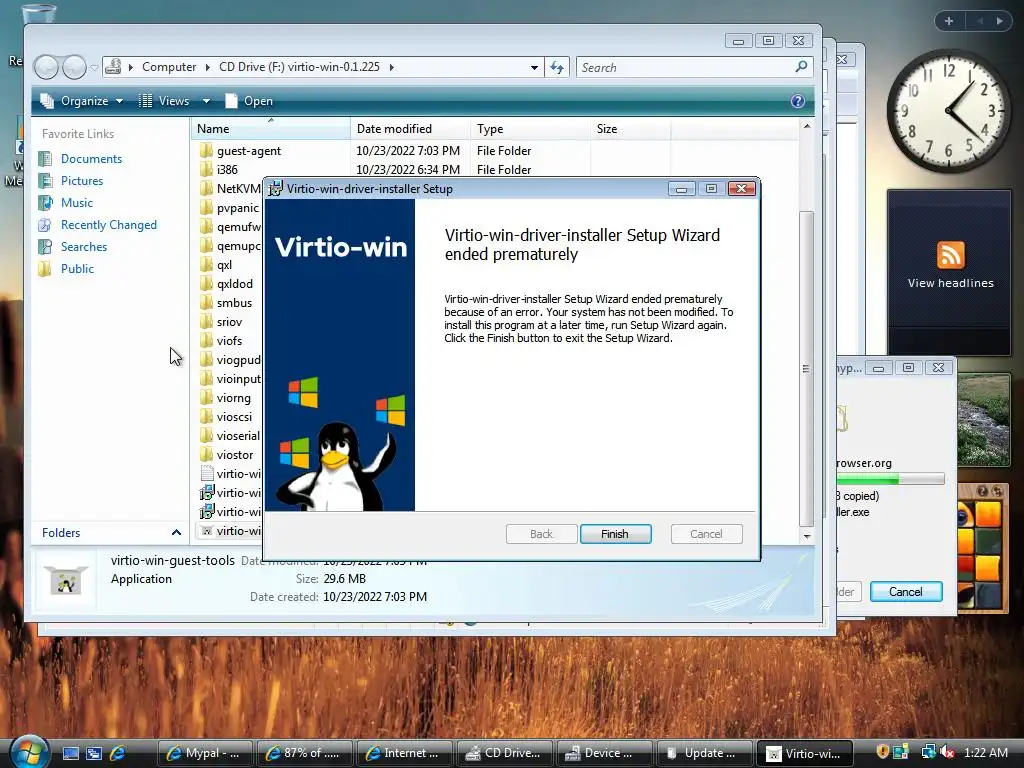Image resolution: width=1024 pixels, height=768 pixels.
Task: Sort by Date modified column header
Action: point(409,129)
